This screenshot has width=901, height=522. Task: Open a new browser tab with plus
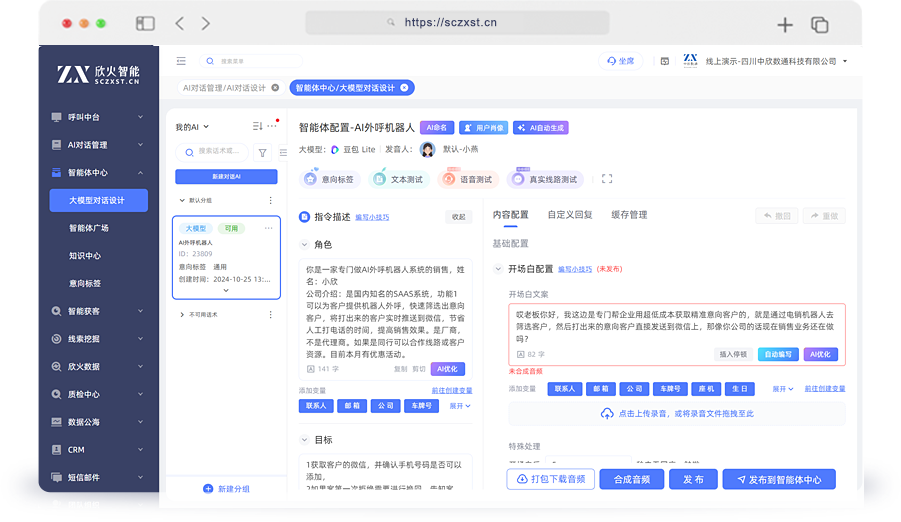click(785, 25)
